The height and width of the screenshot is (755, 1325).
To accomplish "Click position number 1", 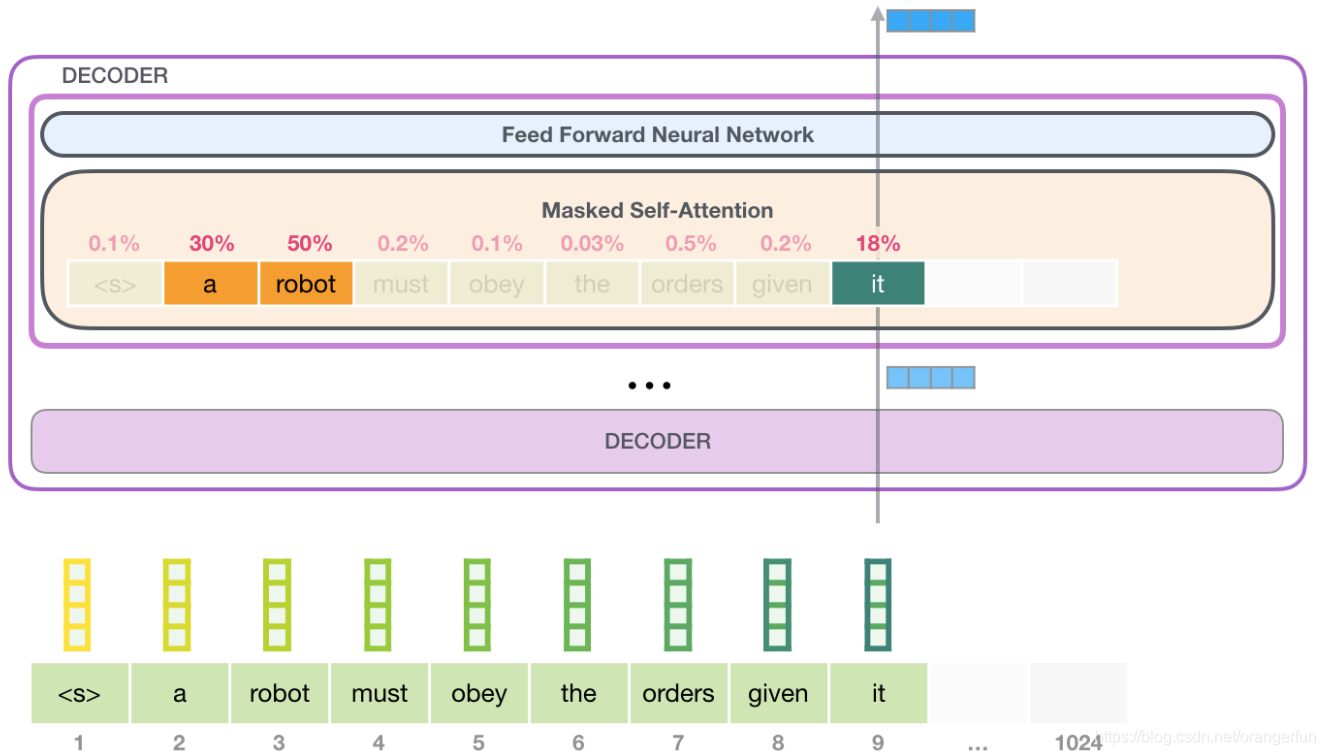I will 79,742.
